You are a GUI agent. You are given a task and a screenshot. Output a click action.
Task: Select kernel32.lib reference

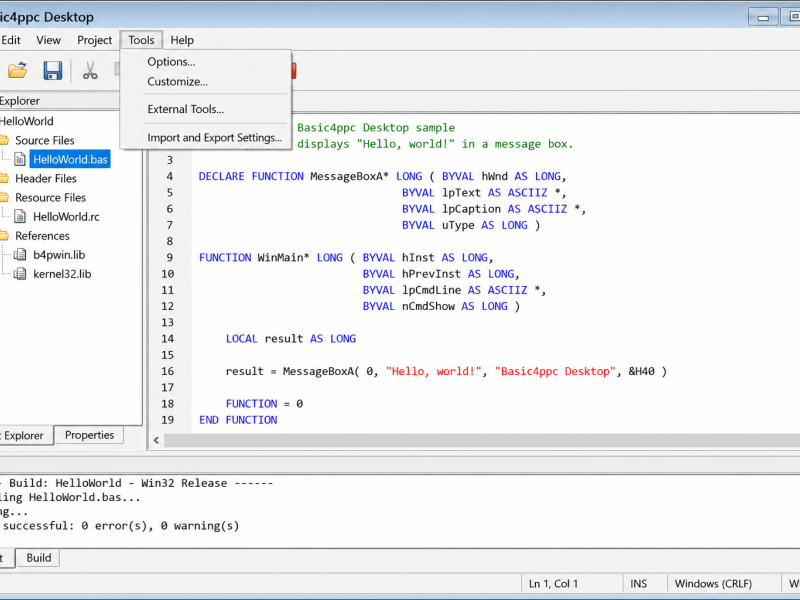62,274
